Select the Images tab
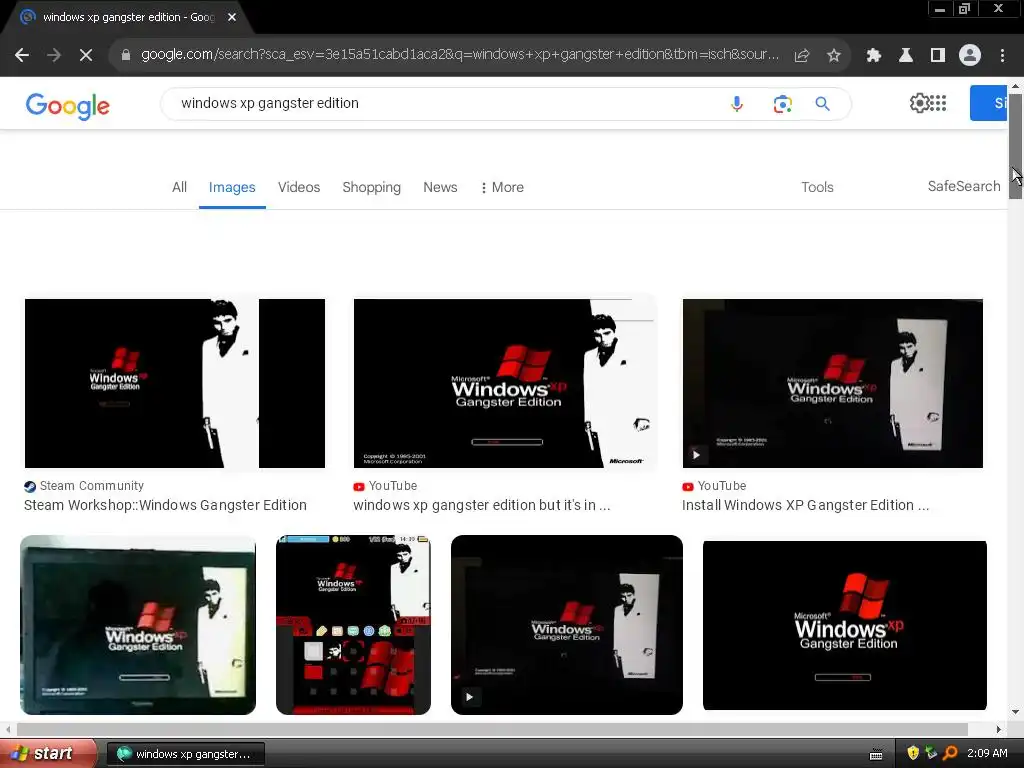Viewport: 1024px width, 768px height. click(232, 187)
